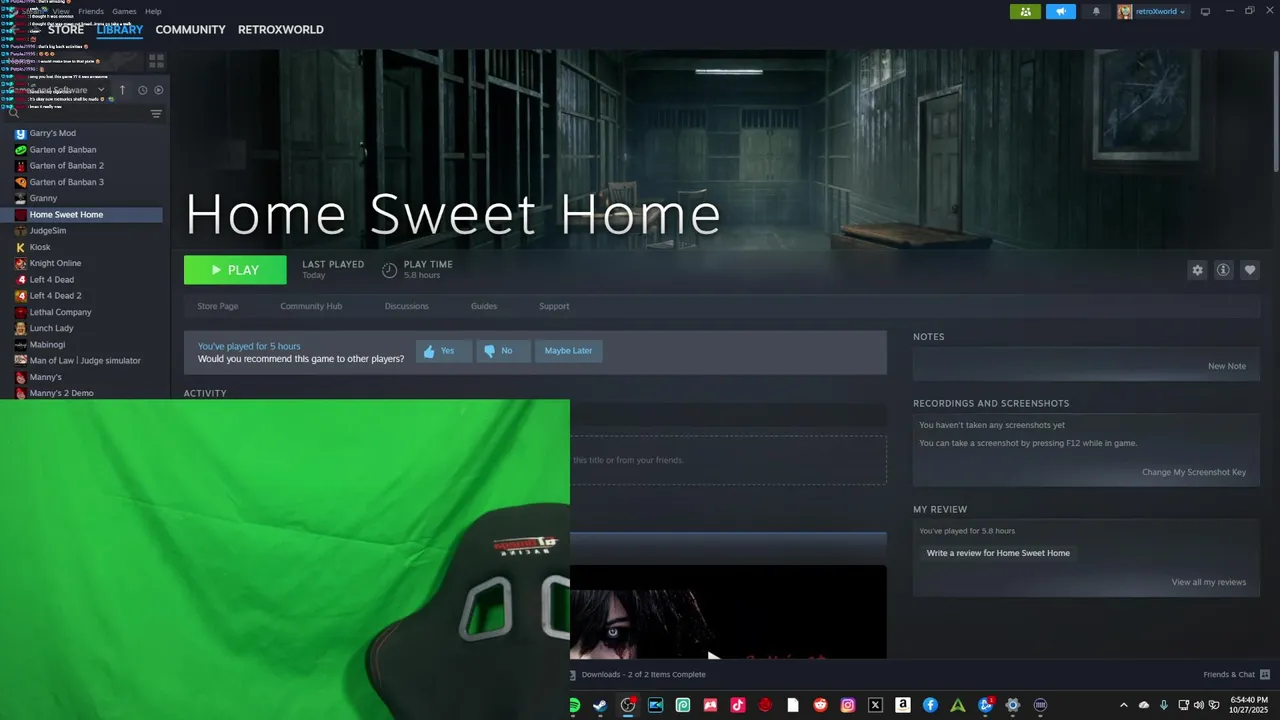
Task: Open Steam from the taskbar
Action: [x=600, y=705]
